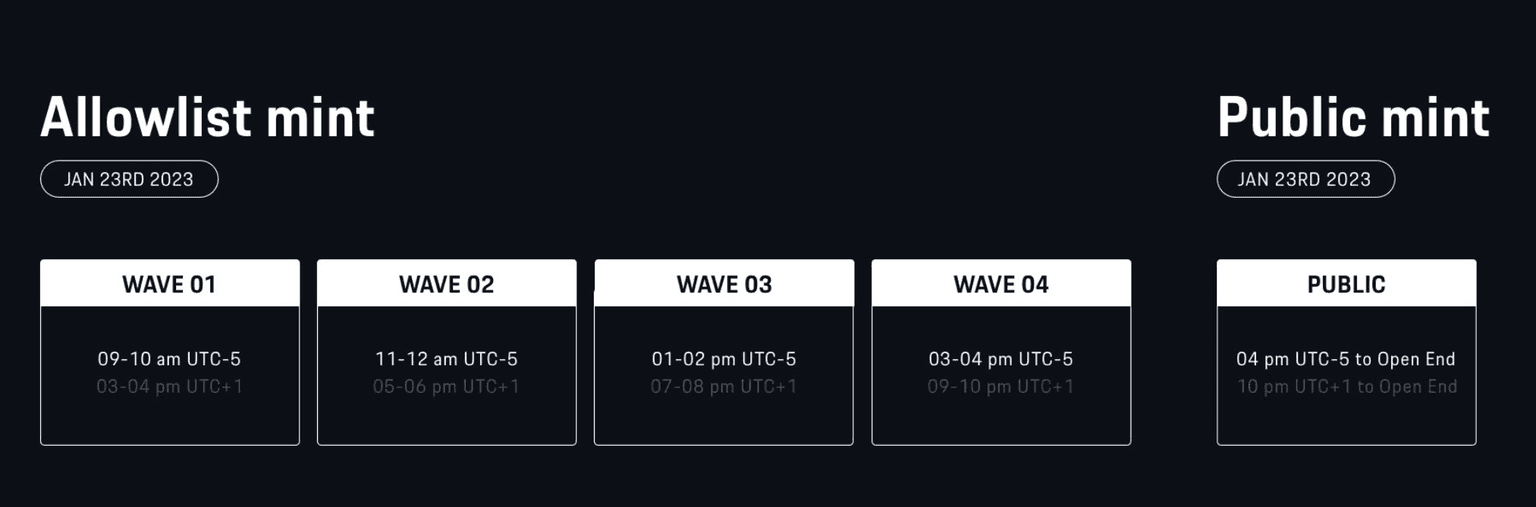Click the Allowlist mint heading

tap(207, 118)
